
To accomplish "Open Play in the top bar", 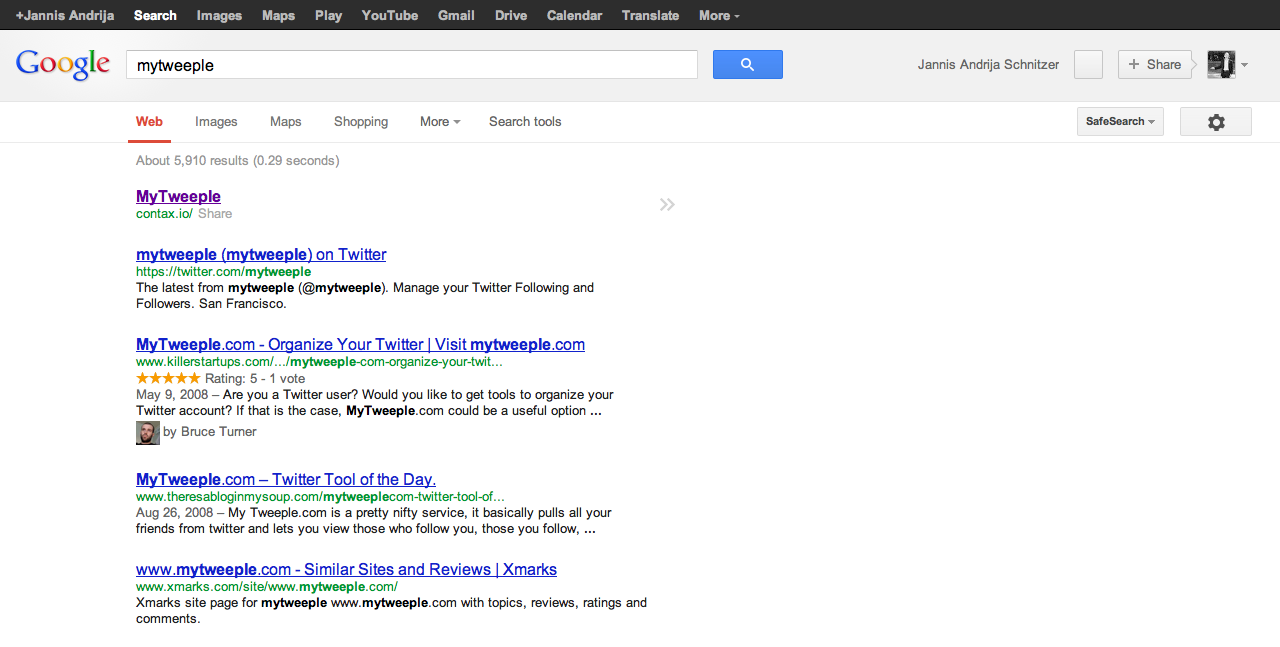I will (x=328, y=15).
